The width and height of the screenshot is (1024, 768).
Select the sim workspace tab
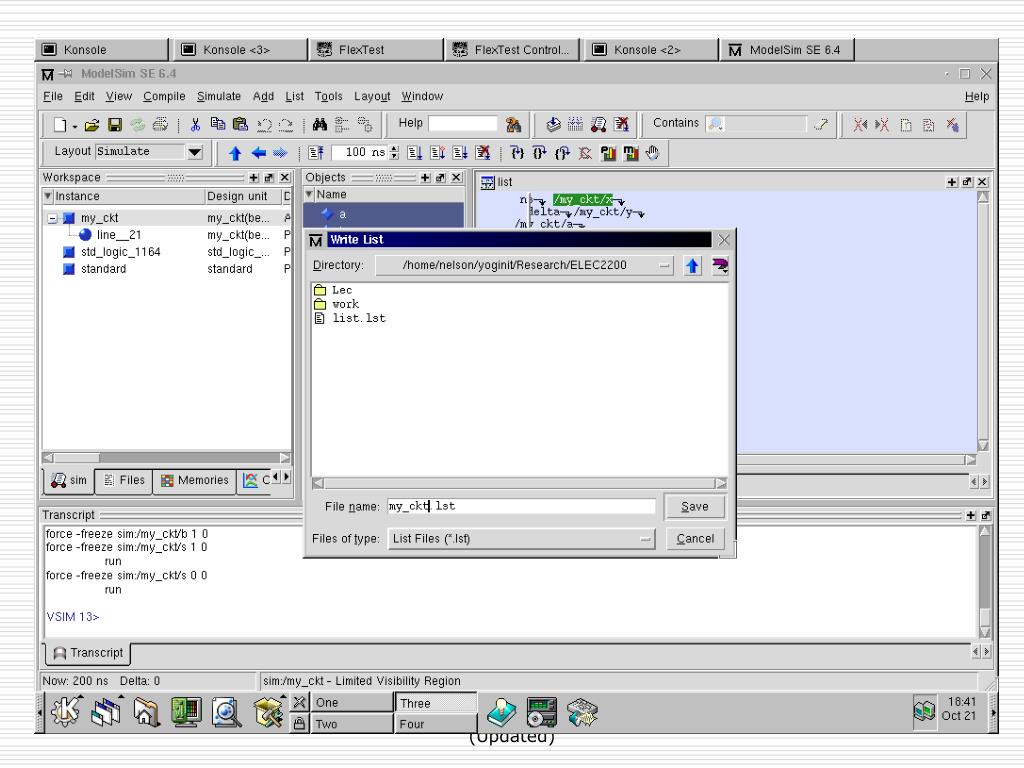coord(69,481)
